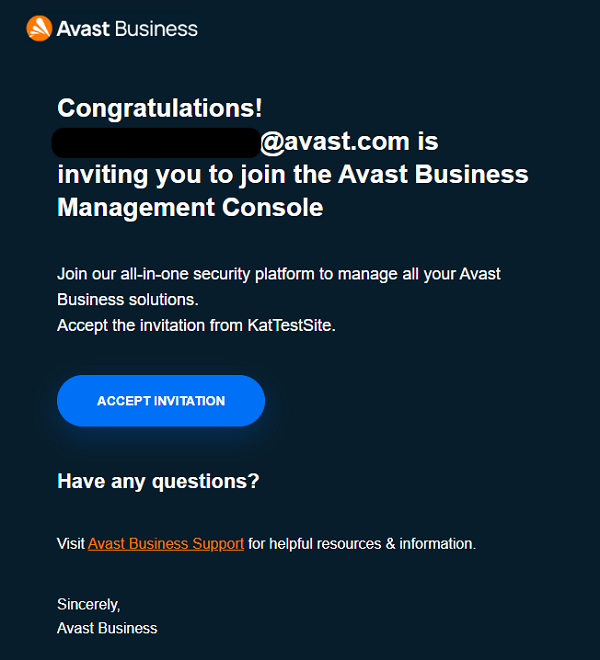Click the word 'Visit' before the support link
Image resolution: width=600 pixels, height=660 pixels.
tap(71, 544)
